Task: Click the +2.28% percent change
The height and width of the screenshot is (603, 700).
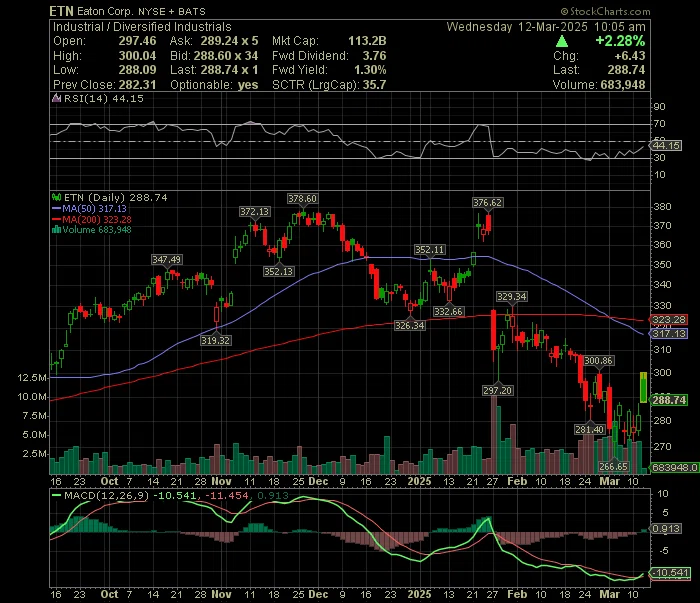Action: click(x=620, y=41)
